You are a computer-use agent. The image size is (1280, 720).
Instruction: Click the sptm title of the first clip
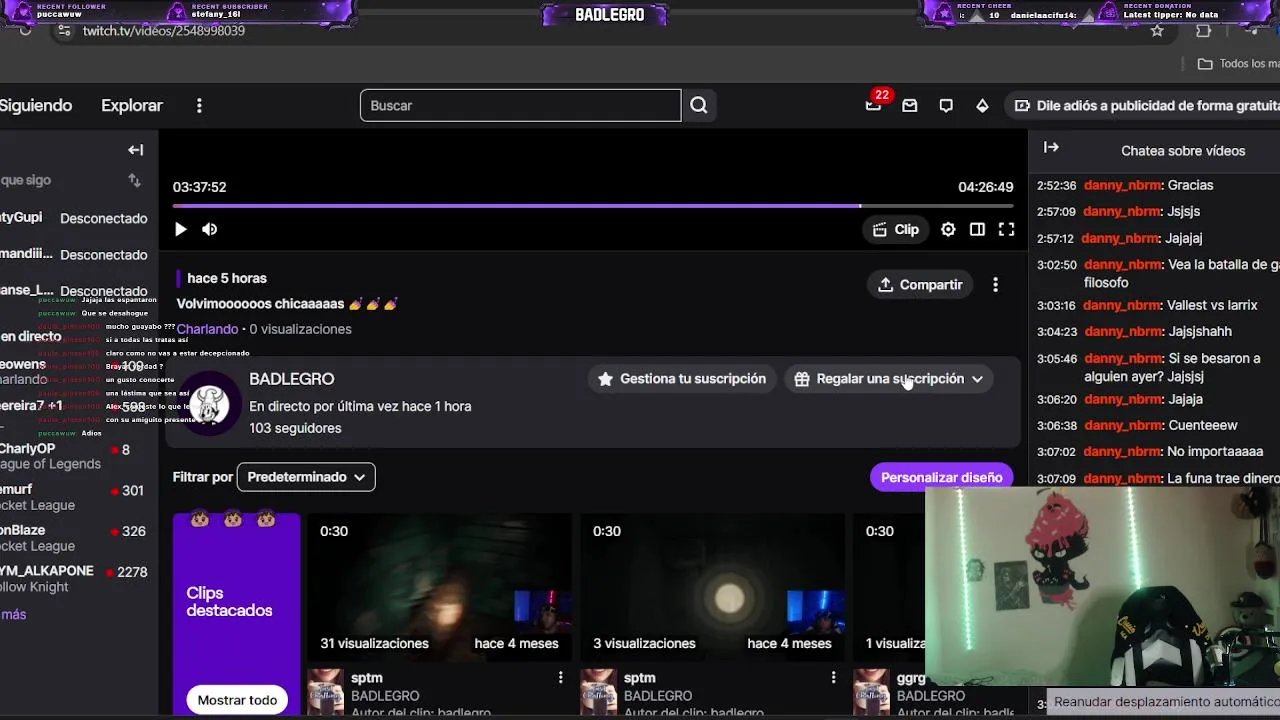[367, 678]
